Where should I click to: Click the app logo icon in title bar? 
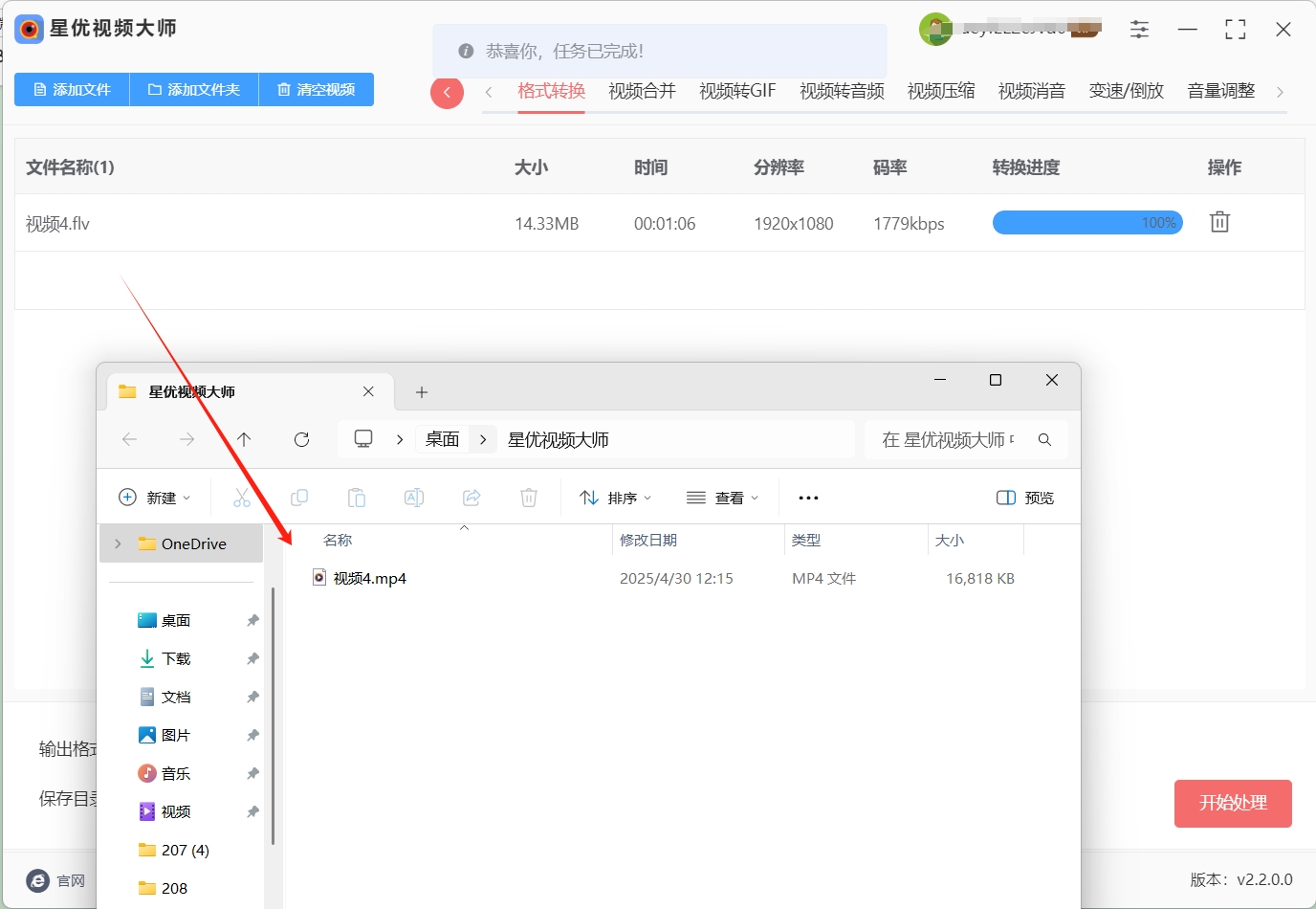[x=30, y=30]
